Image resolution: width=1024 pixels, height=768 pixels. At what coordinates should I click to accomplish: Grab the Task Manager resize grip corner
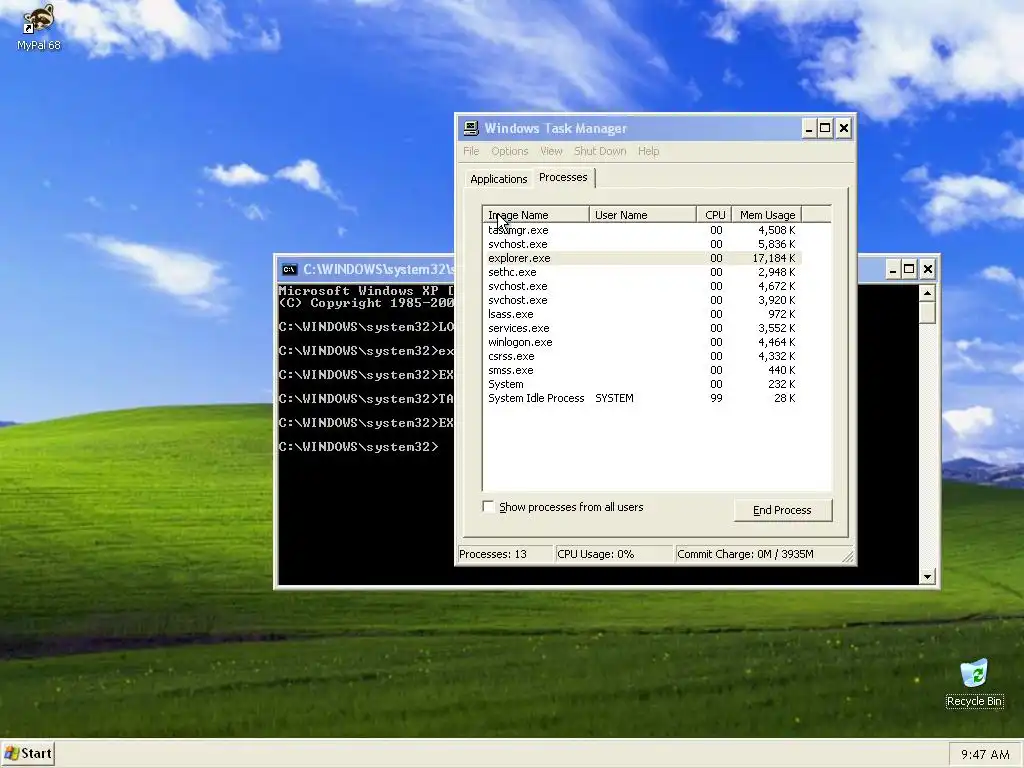[848, 556]
